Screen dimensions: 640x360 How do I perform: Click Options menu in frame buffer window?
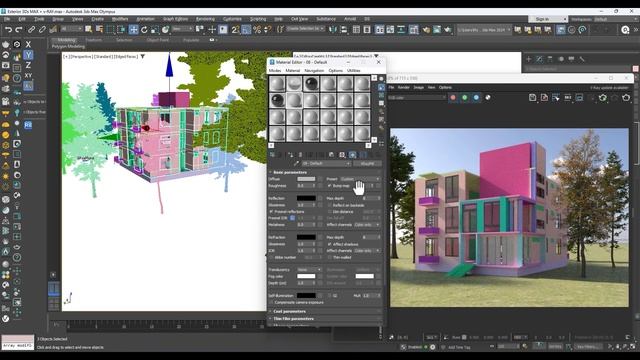coord(445,87)
